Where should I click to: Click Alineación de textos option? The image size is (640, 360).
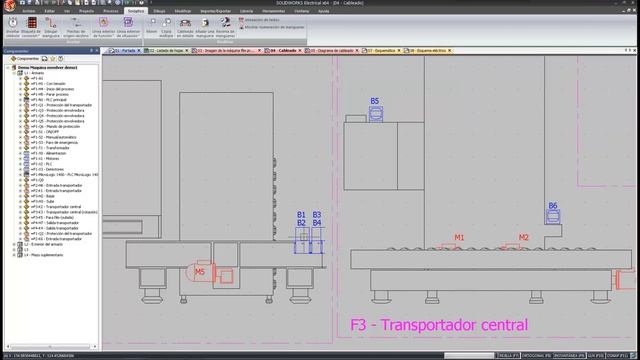click(259, 20)
